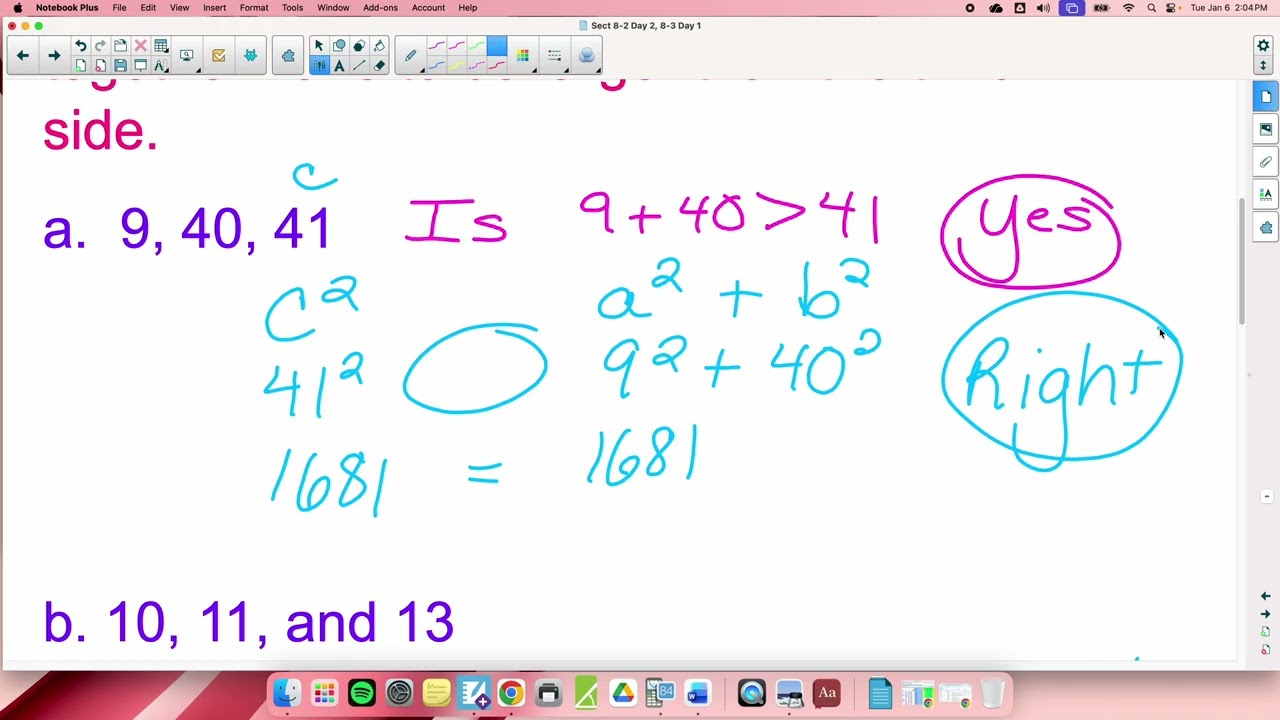
Task: Add a page using sidebar icon
Action: [1266, 632]
